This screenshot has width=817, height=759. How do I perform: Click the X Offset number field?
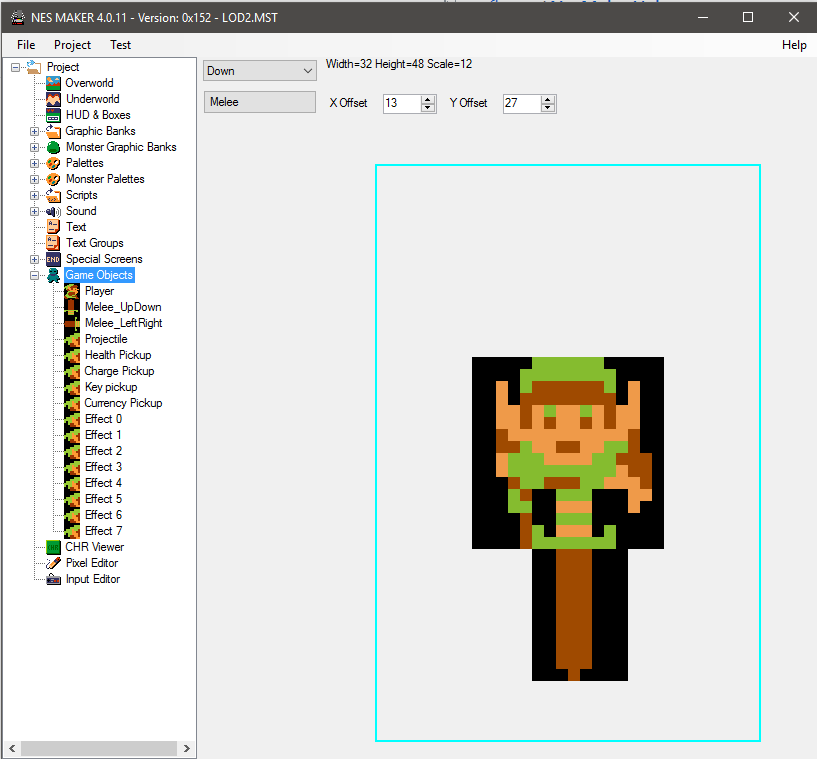[x=402, y=103]
